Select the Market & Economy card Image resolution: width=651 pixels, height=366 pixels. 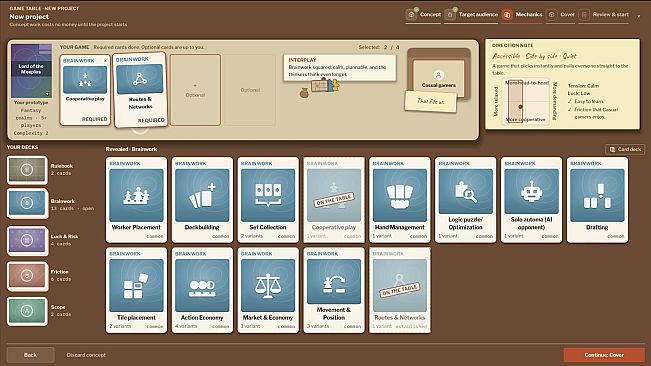click(x=268, y=290)
